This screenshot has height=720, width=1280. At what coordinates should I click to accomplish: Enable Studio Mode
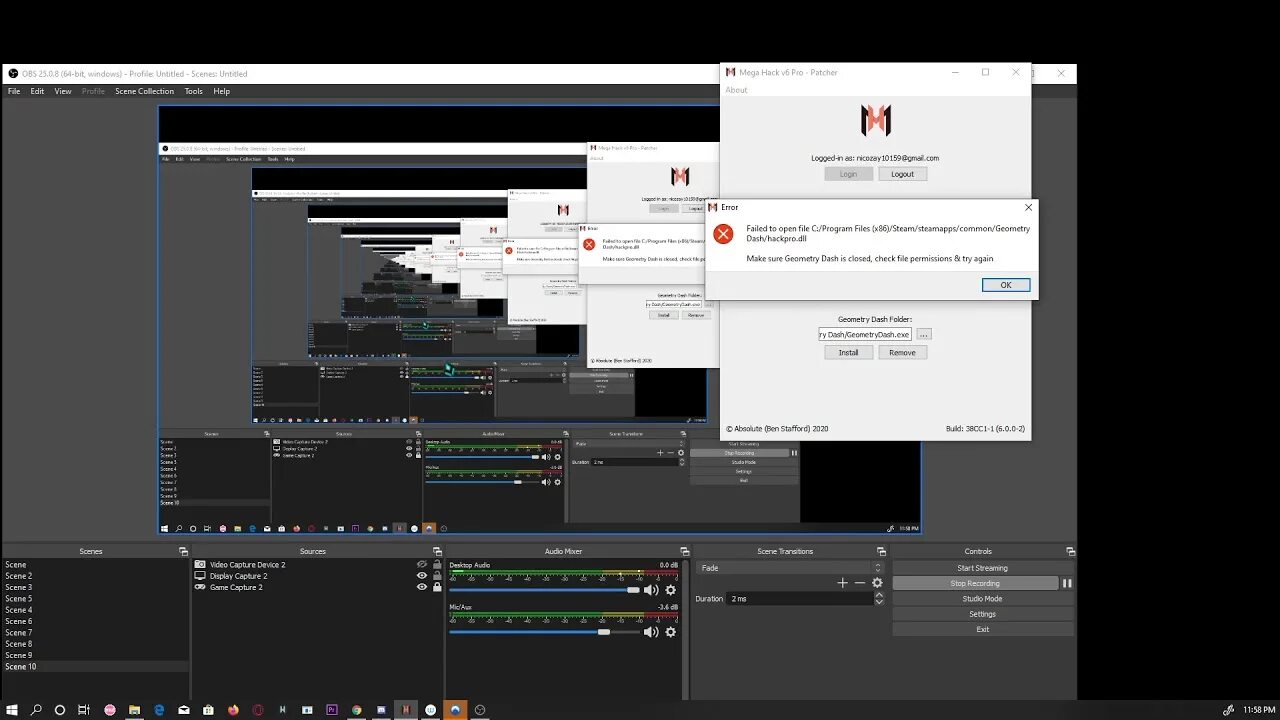point(982,599)
